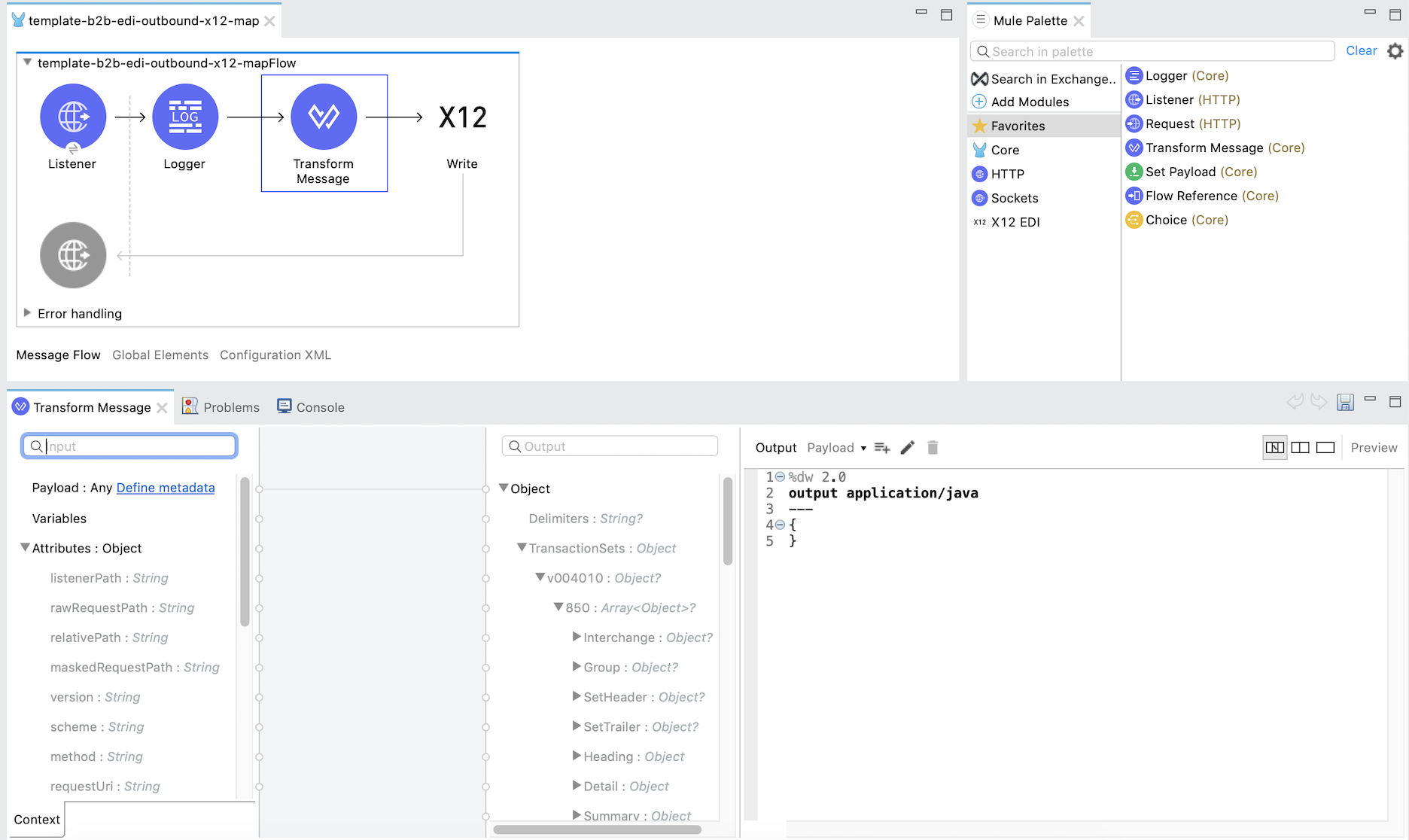Switch to source only view layout
Viewport: 1409px width, 840px height.
click(x=1325, y=447)
